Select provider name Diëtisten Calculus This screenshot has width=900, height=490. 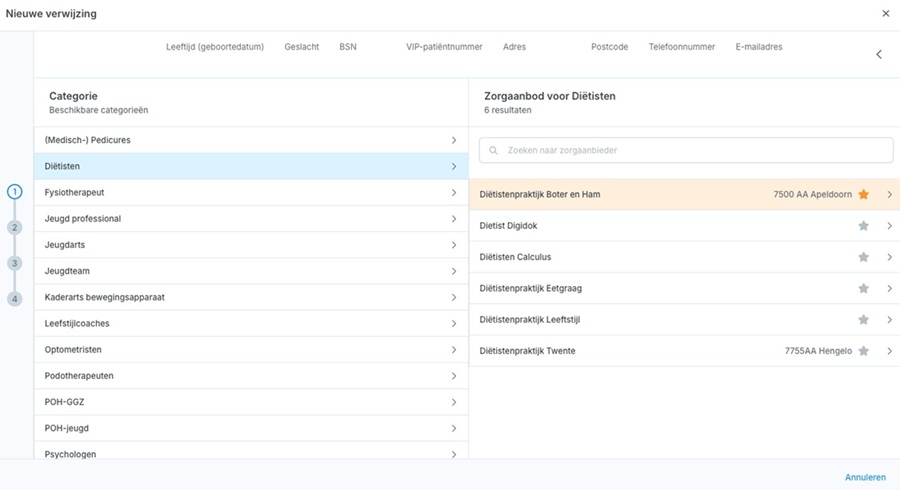pyautogui.click(x=515, y=257)
